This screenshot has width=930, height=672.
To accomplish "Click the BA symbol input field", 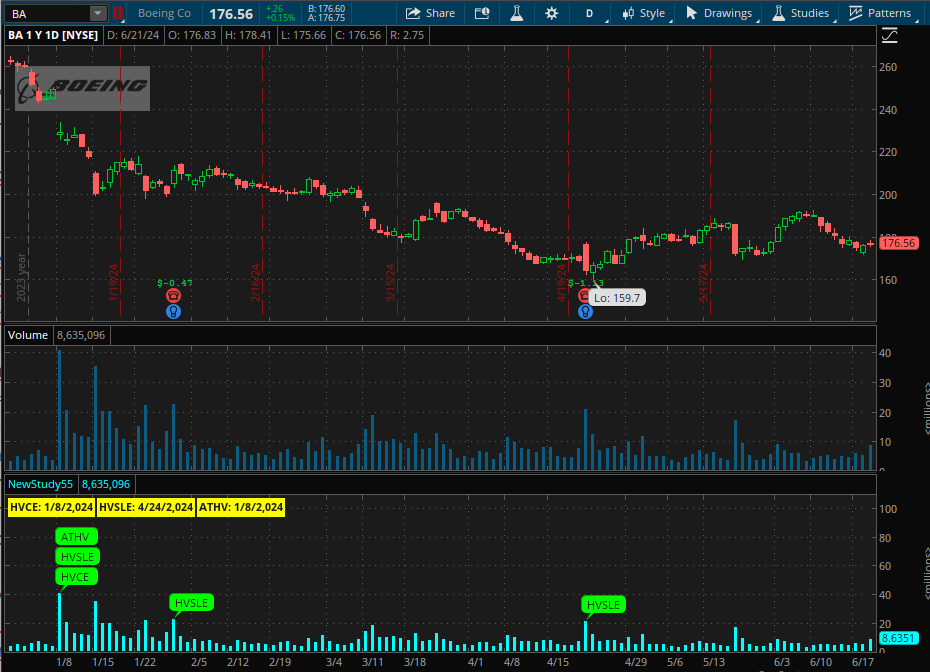I will 46,13.
